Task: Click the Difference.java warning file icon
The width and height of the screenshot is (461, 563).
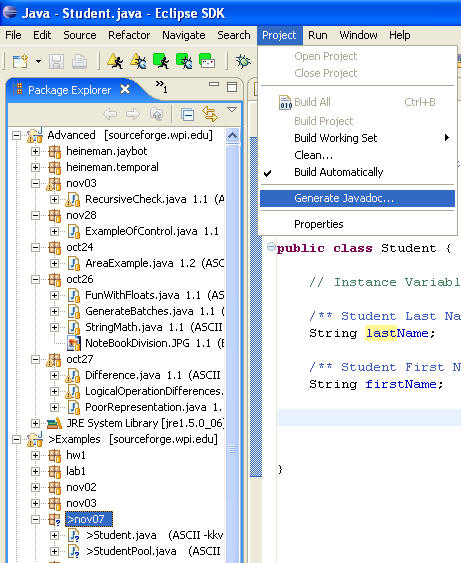Action: [x=73, y=376]
